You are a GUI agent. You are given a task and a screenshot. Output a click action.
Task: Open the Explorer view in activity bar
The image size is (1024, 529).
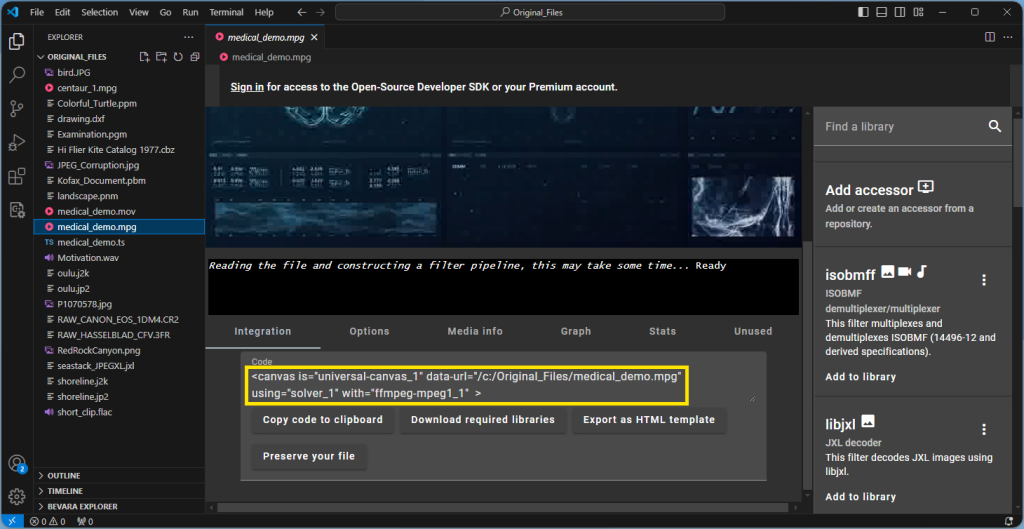click(x=17, y=42)
